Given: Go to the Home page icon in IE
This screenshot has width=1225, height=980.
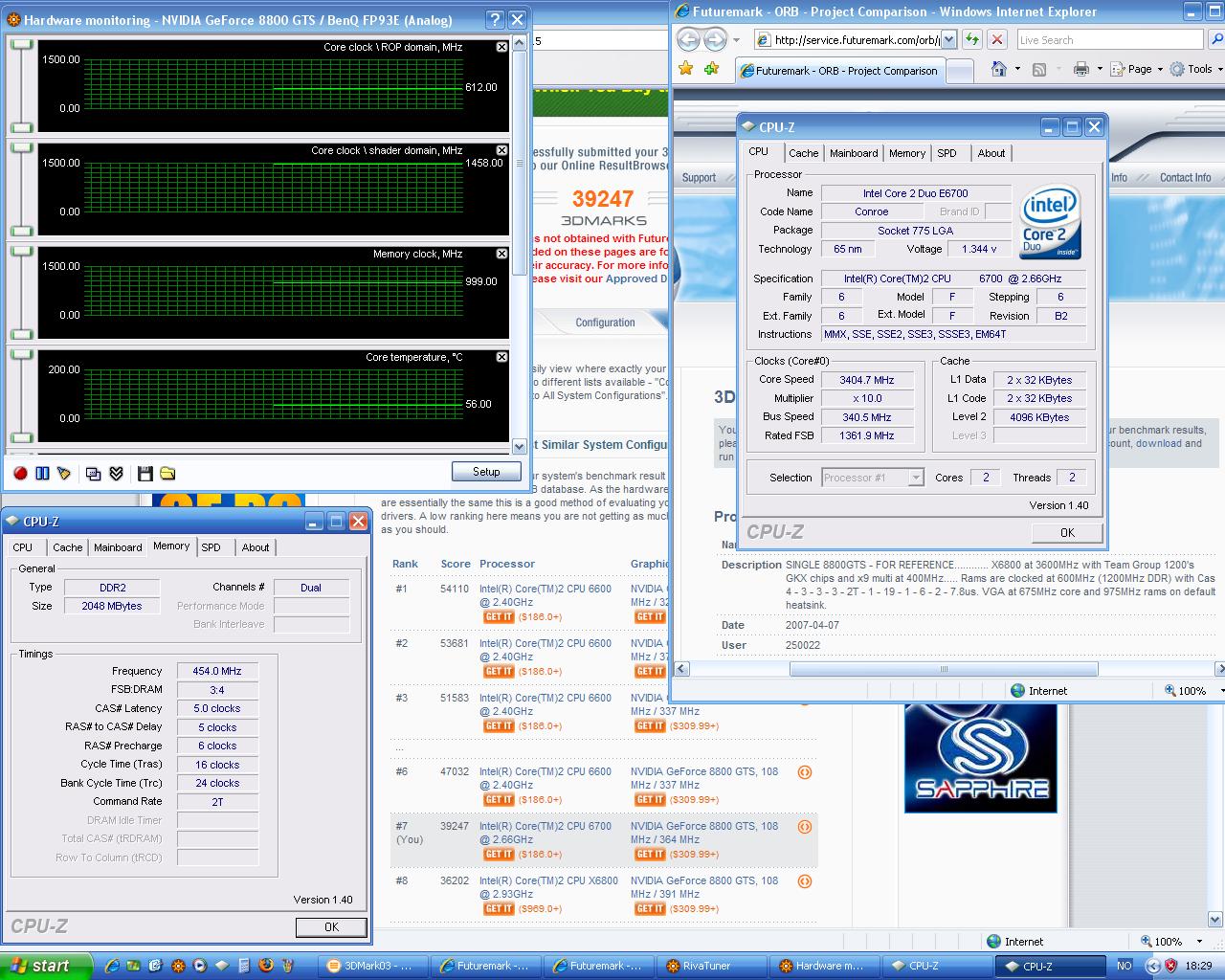Looking at the screenshot, I should coord(999,69).
